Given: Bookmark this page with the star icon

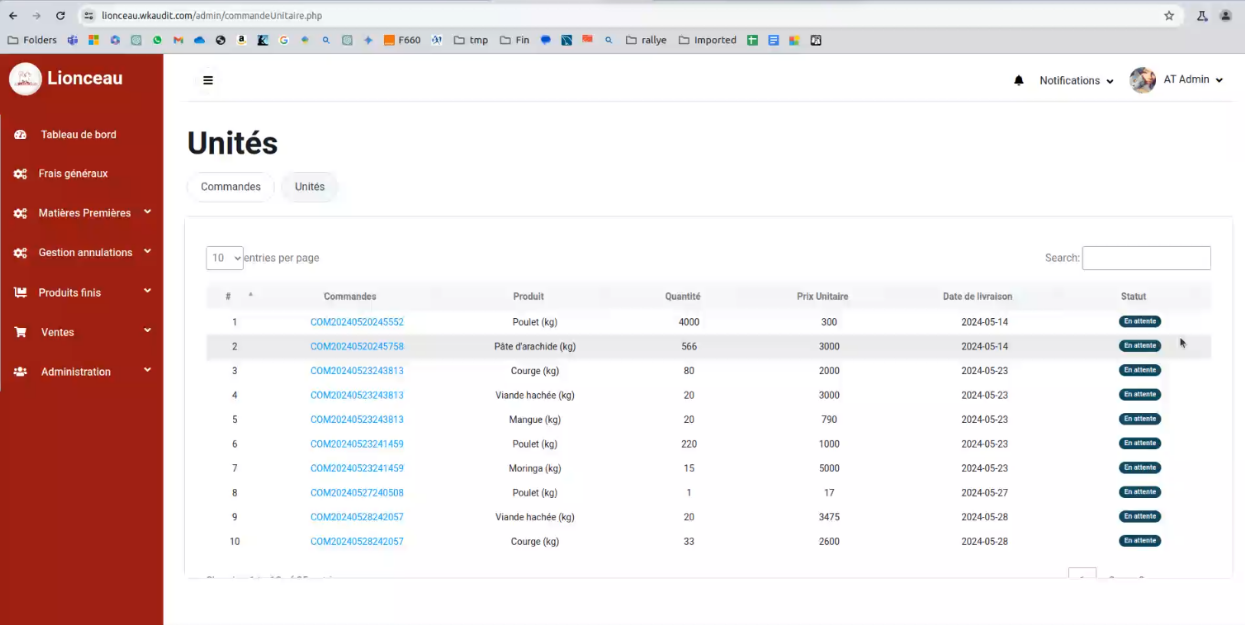Looking at the screenshot, I should coord(1169,16).
